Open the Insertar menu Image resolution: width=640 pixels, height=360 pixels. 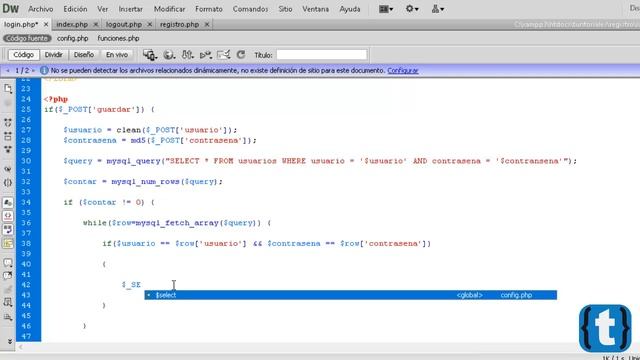tap(131, 9)
